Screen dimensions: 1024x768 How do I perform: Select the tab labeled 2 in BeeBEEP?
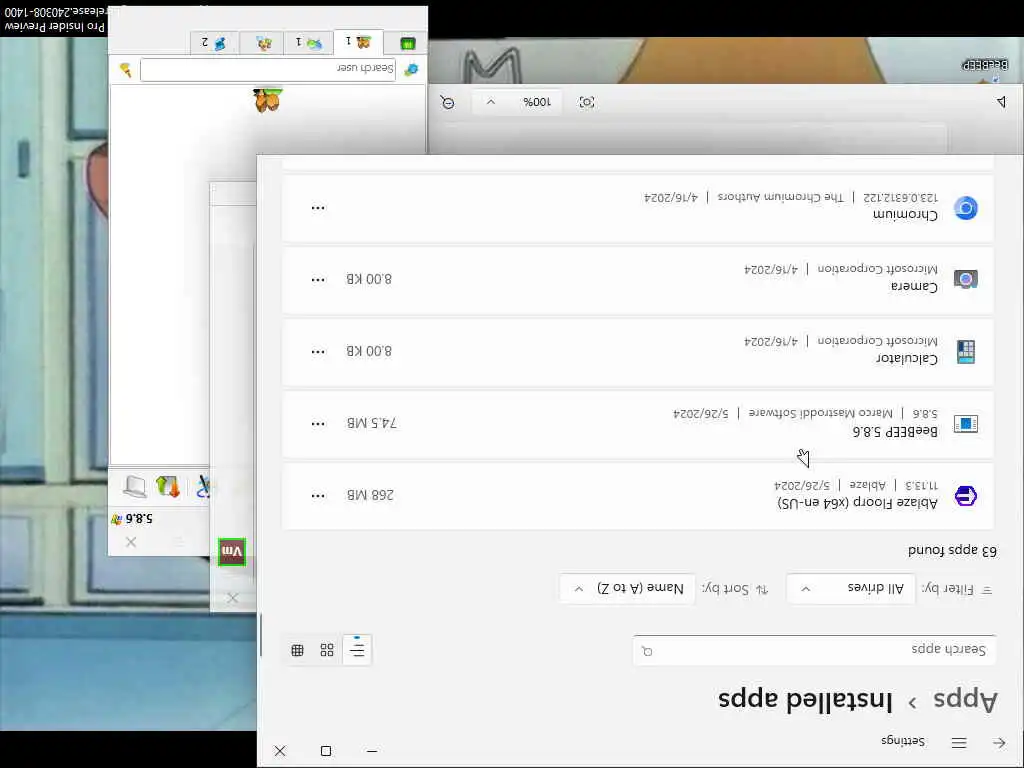[215, 43]
